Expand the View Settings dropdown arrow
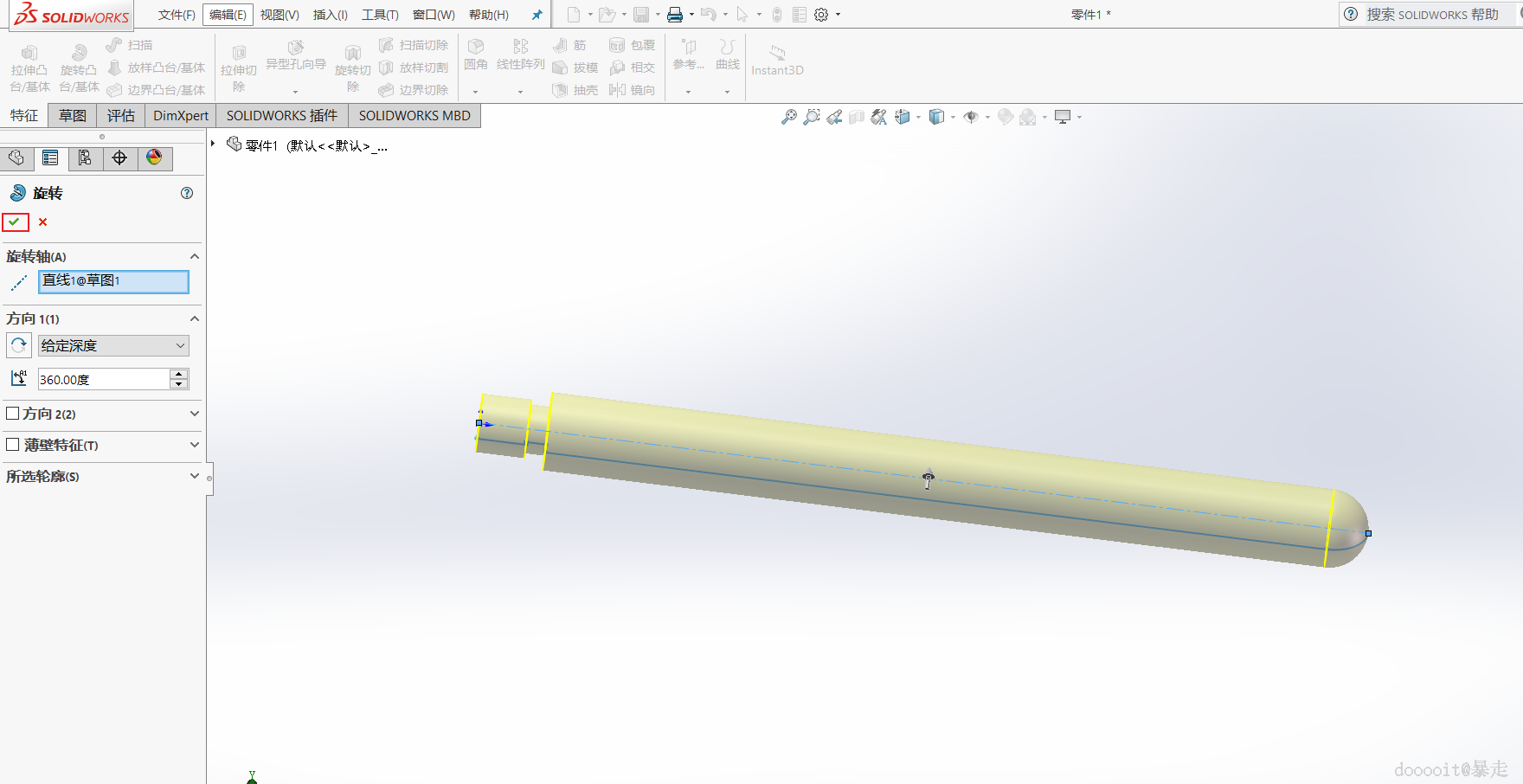 pyautogui.click(x=1079, y=117)
